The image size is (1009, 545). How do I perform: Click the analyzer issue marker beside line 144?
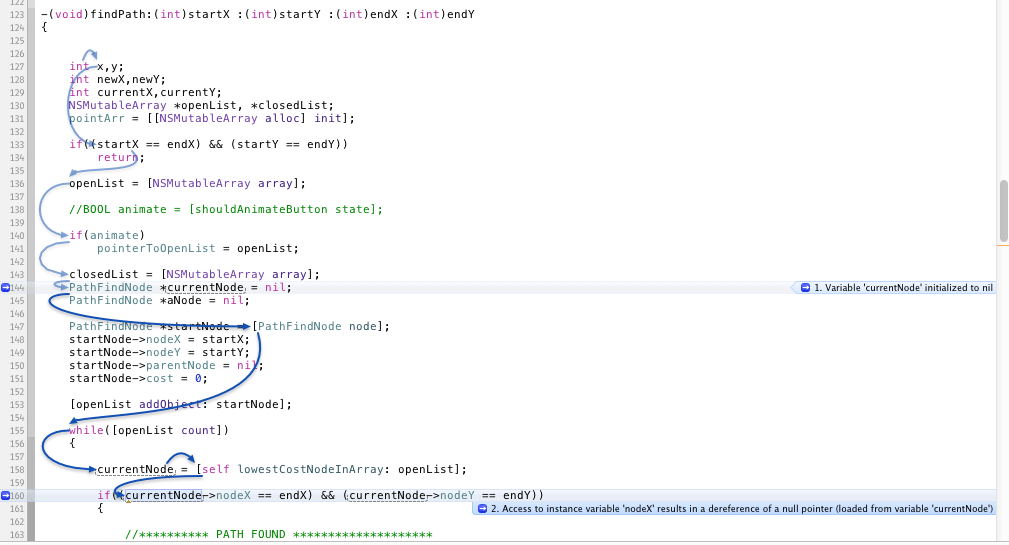[5, 288]
